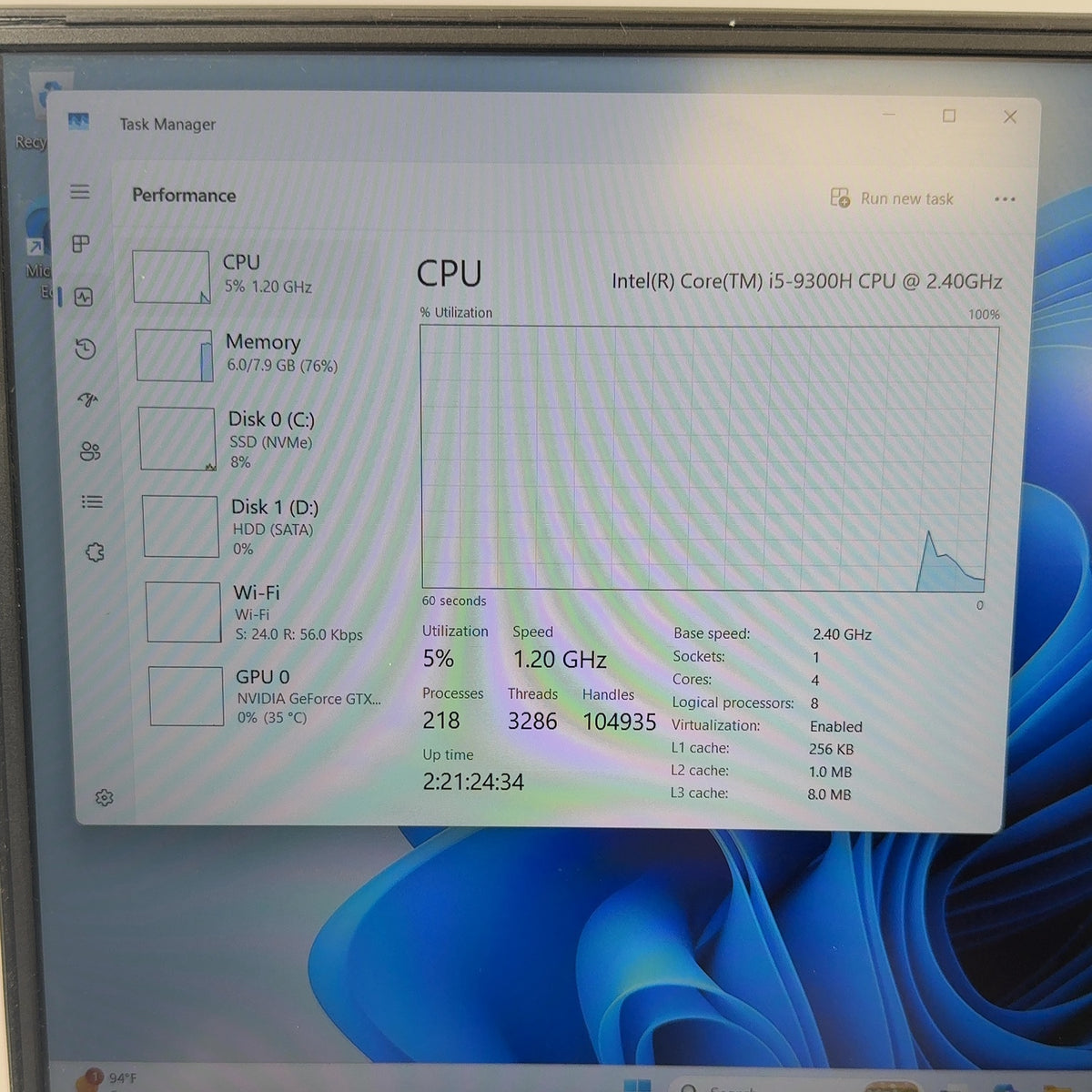This screenshot has width=1092, height=1092.
Task: Select the Performance page icon
Action: [x=84, y=297]
